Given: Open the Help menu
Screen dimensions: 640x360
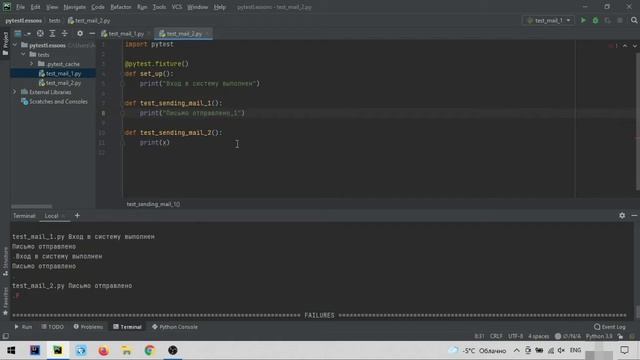Looking at the screenshot, I should (220, 7).
